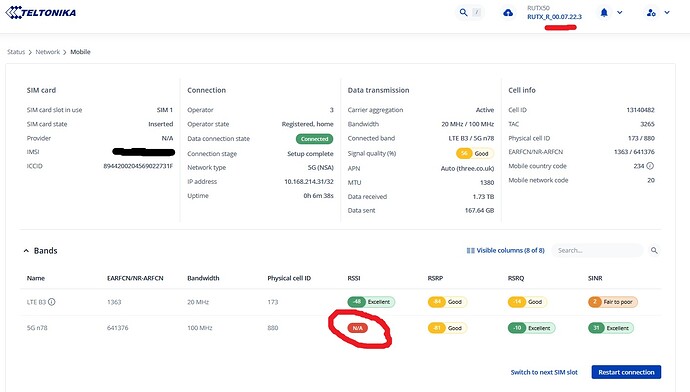690x392 pixels.
Task: Click the IP address 10.168.214.31/32
Action: (309, 181)
